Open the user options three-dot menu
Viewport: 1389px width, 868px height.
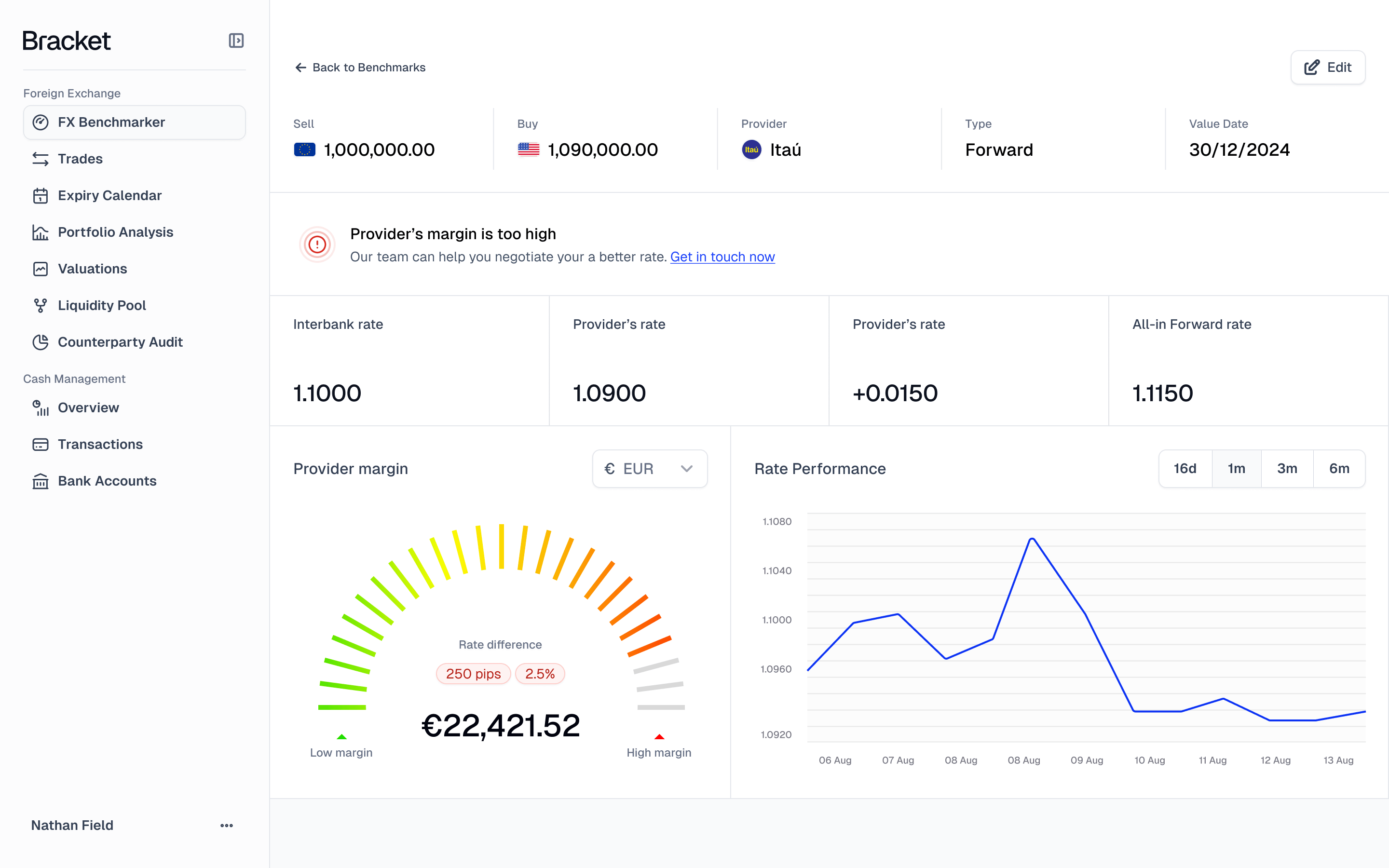click(227, 826)
